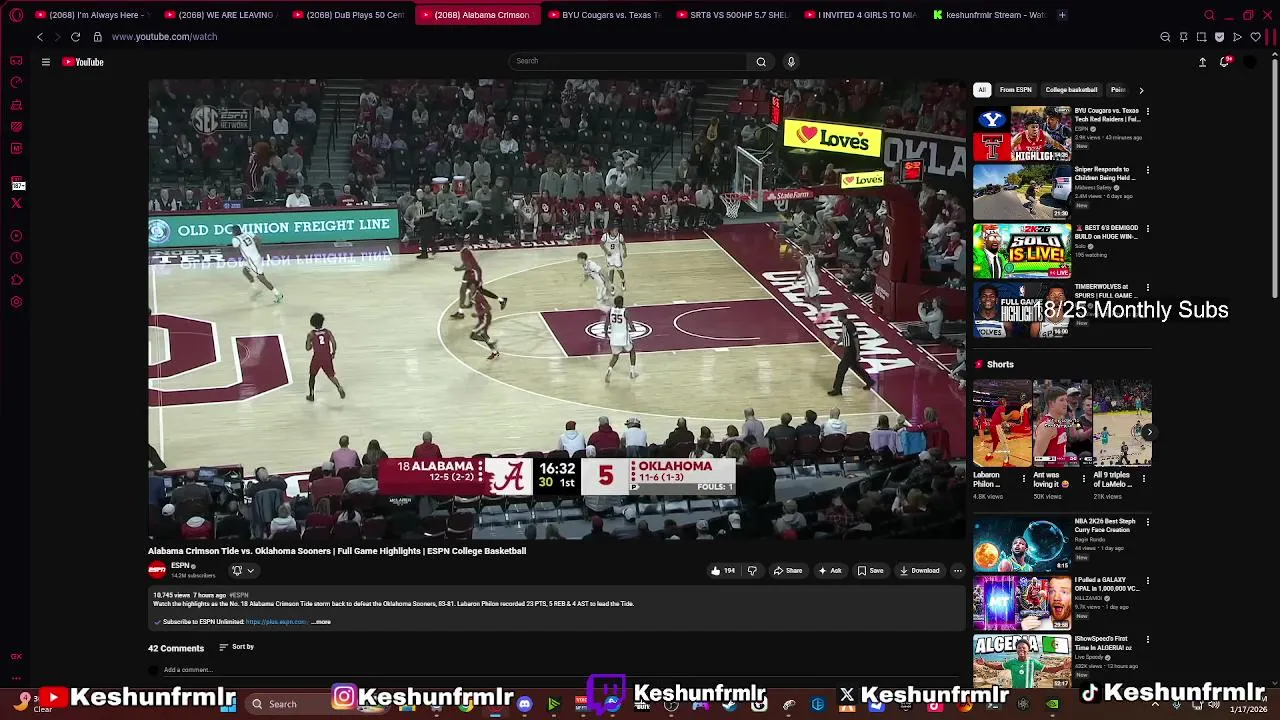Select the College basketball filter chip
Screen dimensions: 1280x720
[1071, 90]
